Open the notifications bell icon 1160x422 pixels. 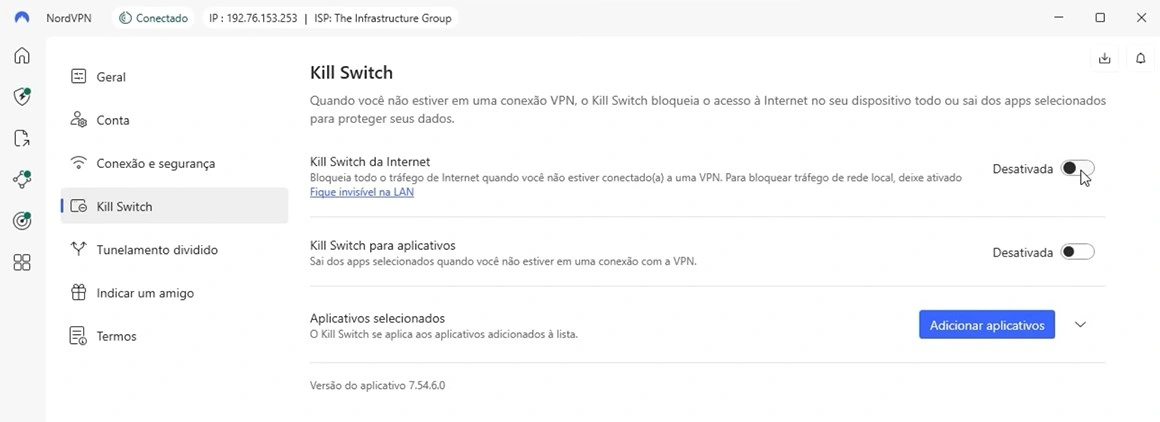pos(1142,58)
